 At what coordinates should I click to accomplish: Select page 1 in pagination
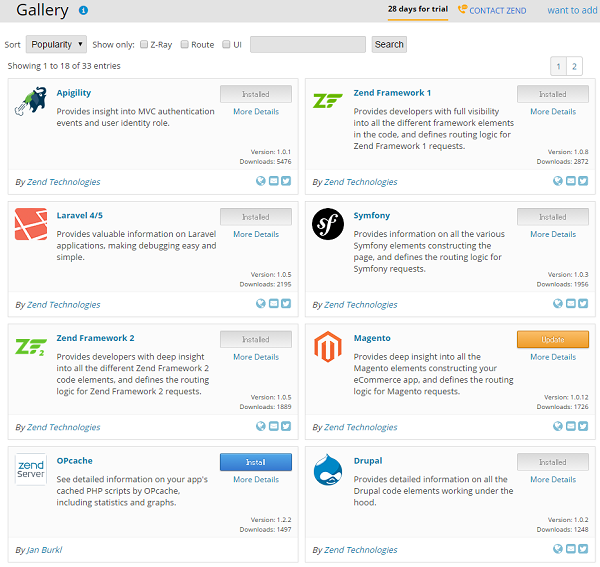pyautogui.click(x=559, y=66)
